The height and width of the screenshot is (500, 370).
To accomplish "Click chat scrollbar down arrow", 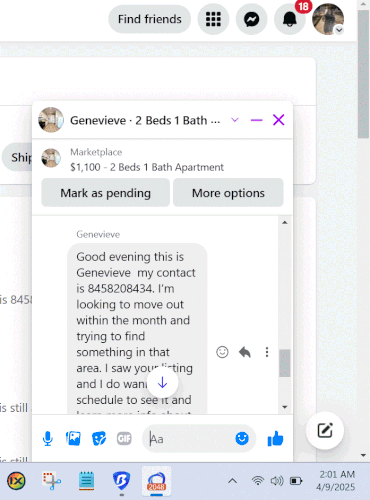I will [285, 407].
